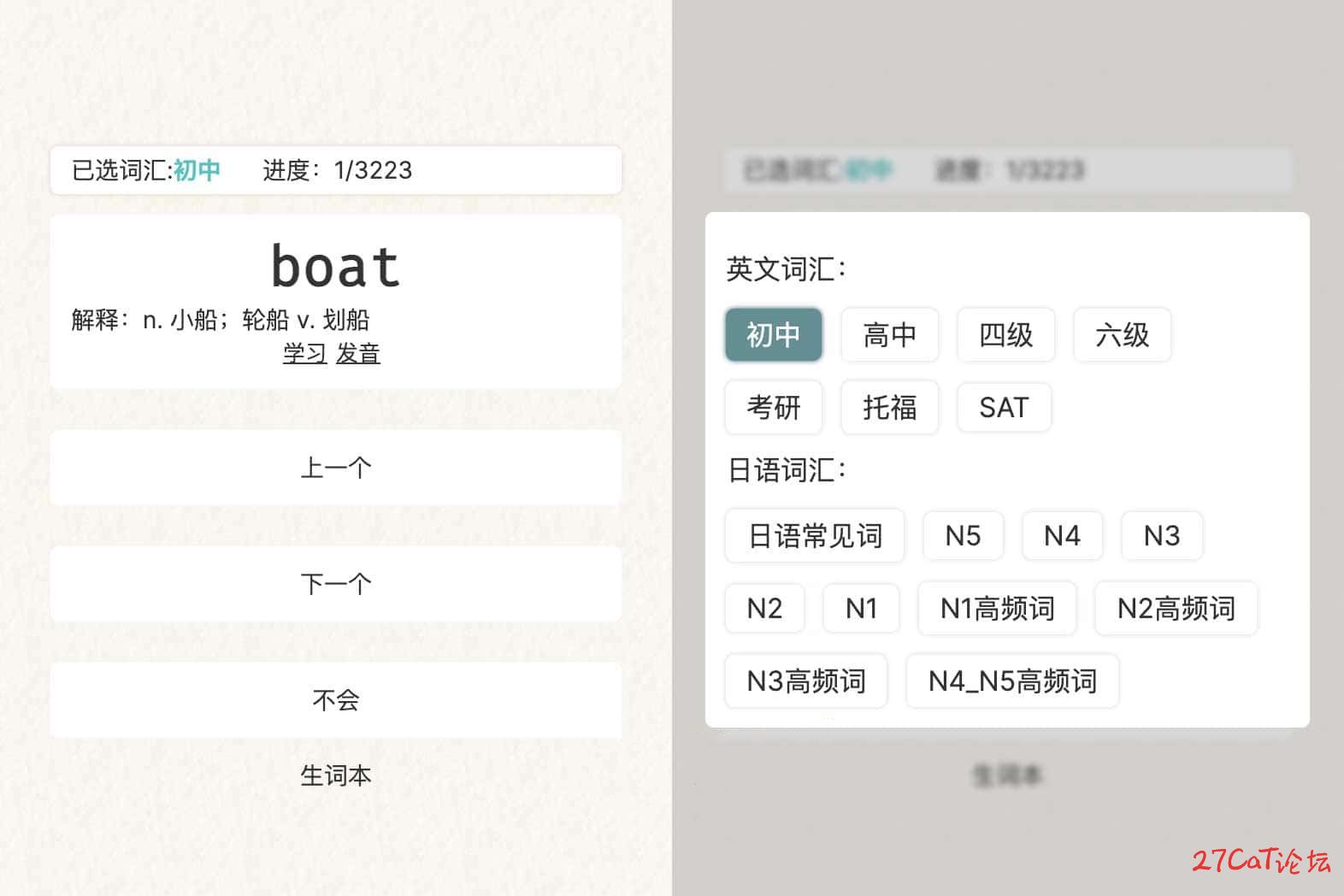Choose the 考研 vocabulary list
Viewport: 1344px width, 896px height.
point(774,407)
